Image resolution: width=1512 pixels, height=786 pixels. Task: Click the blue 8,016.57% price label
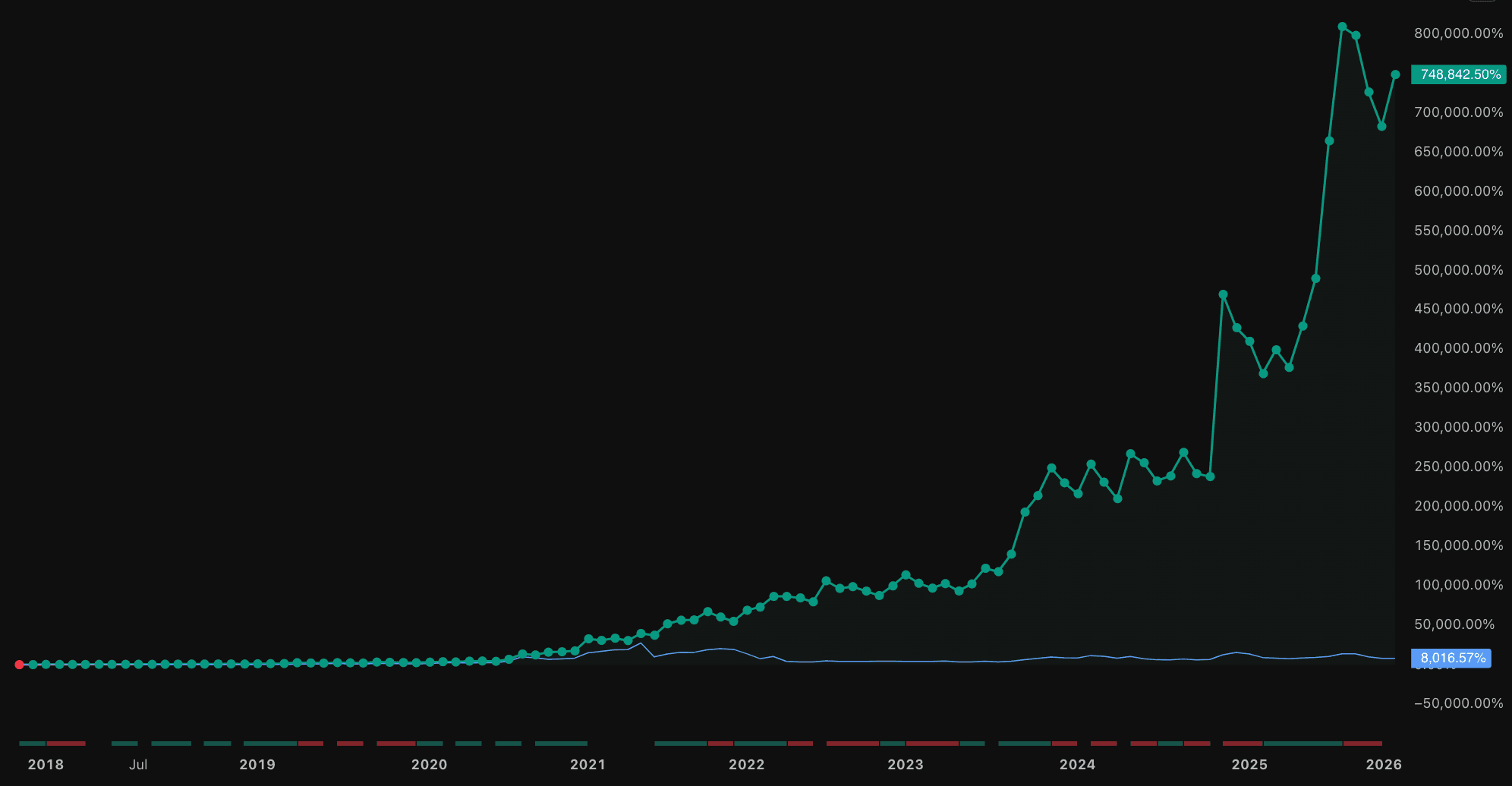pos(1451,658)
